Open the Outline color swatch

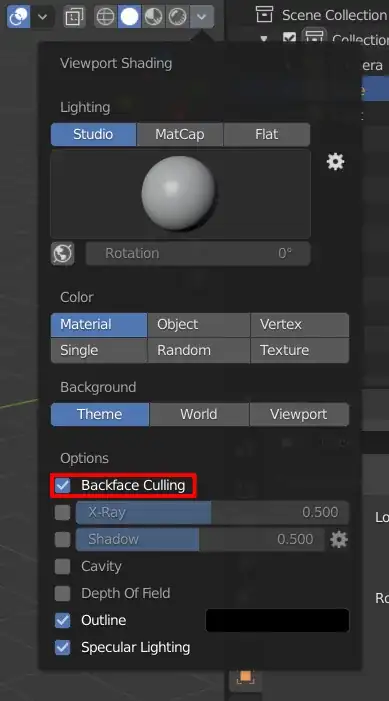coord(277,621)
